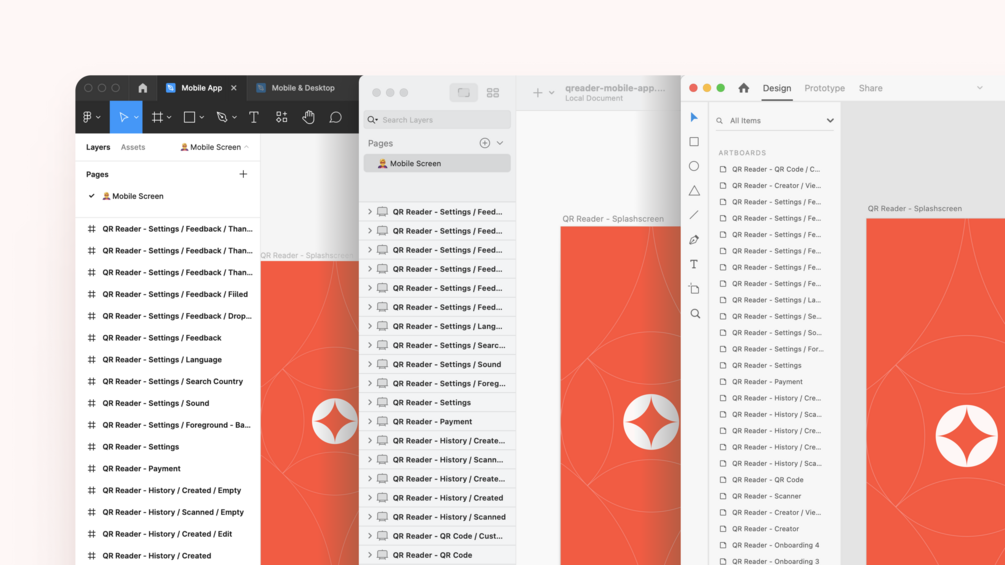Add a new page in Sketch Pages
The image size is (1005, 565).
click(485, 143)
